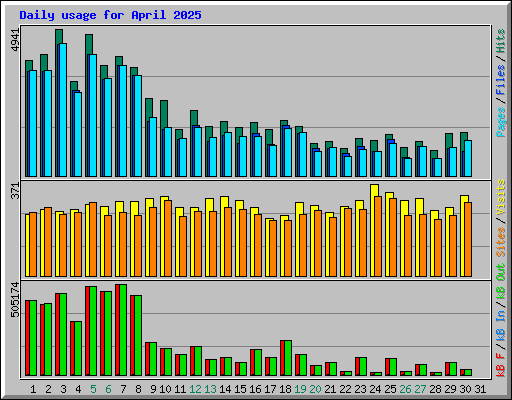Click day label 24 on the x-axis

click(x=375, y=389)
